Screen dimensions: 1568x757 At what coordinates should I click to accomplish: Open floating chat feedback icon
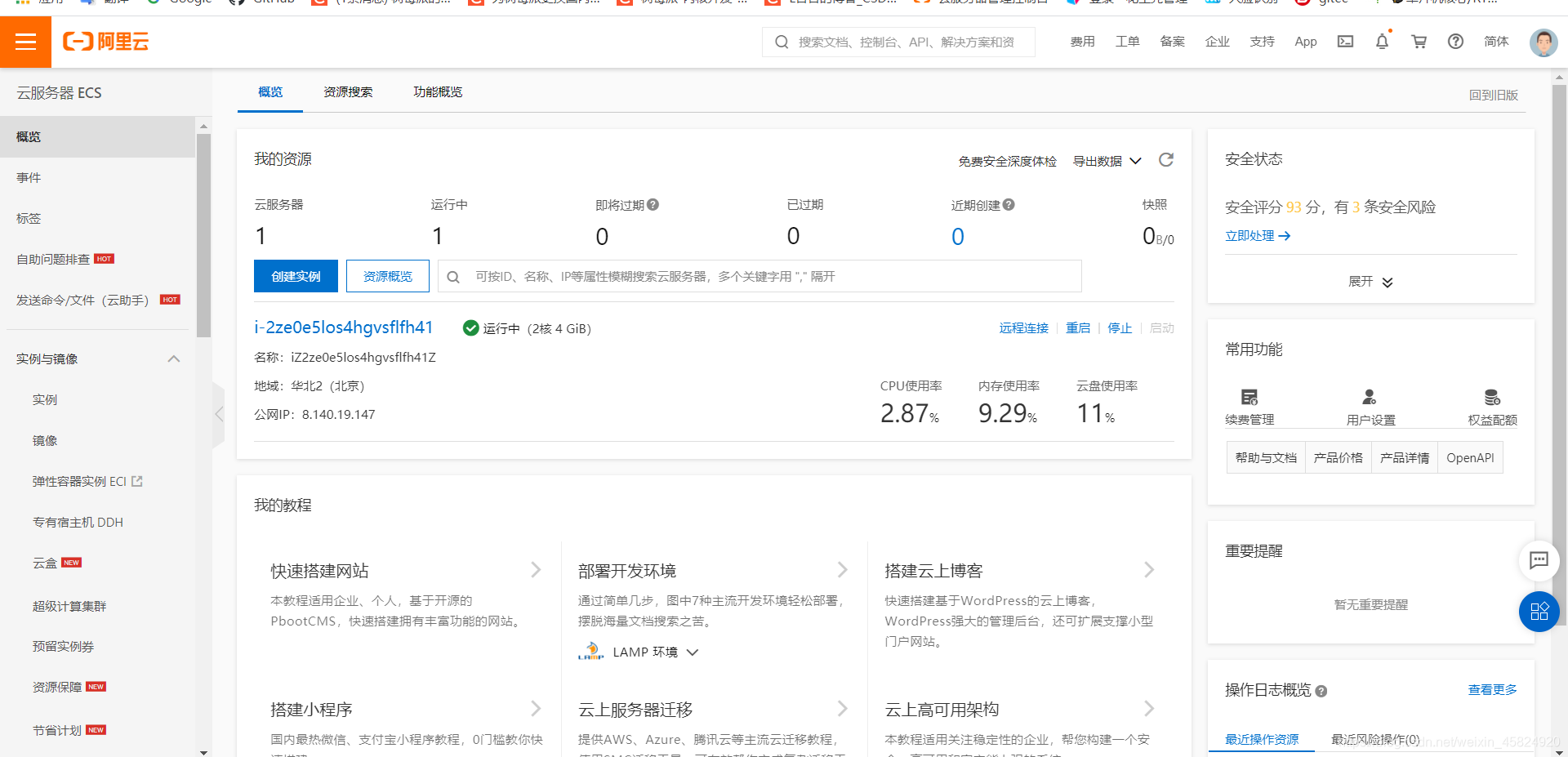click(x=1539, y=560)
